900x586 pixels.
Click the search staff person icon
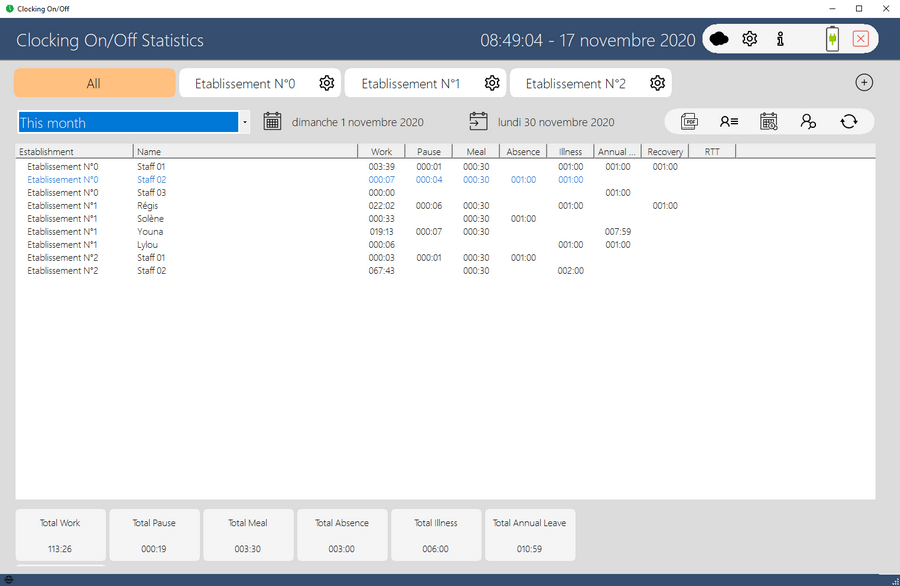coord(808,121)
